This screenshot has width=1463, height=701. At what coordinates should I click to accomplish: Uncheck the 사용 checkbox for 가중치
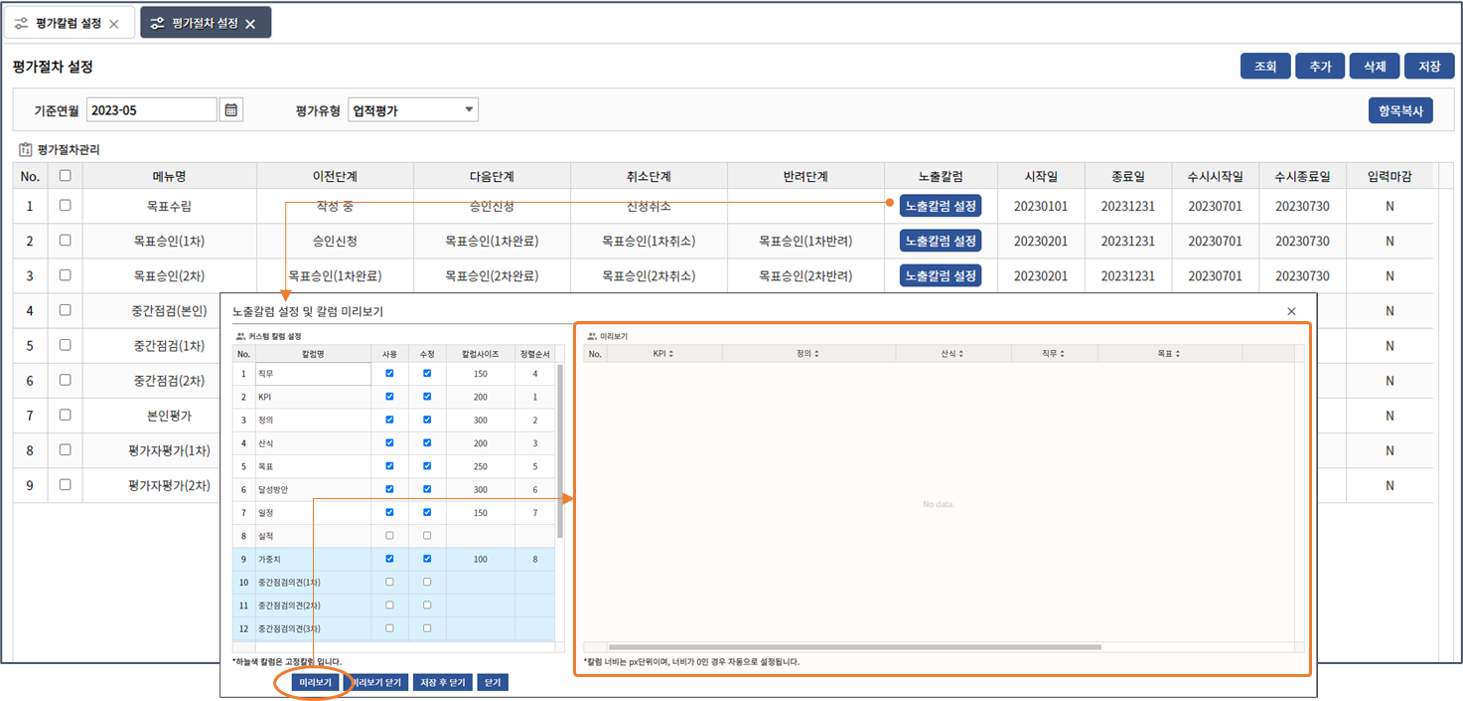point(389,559)
